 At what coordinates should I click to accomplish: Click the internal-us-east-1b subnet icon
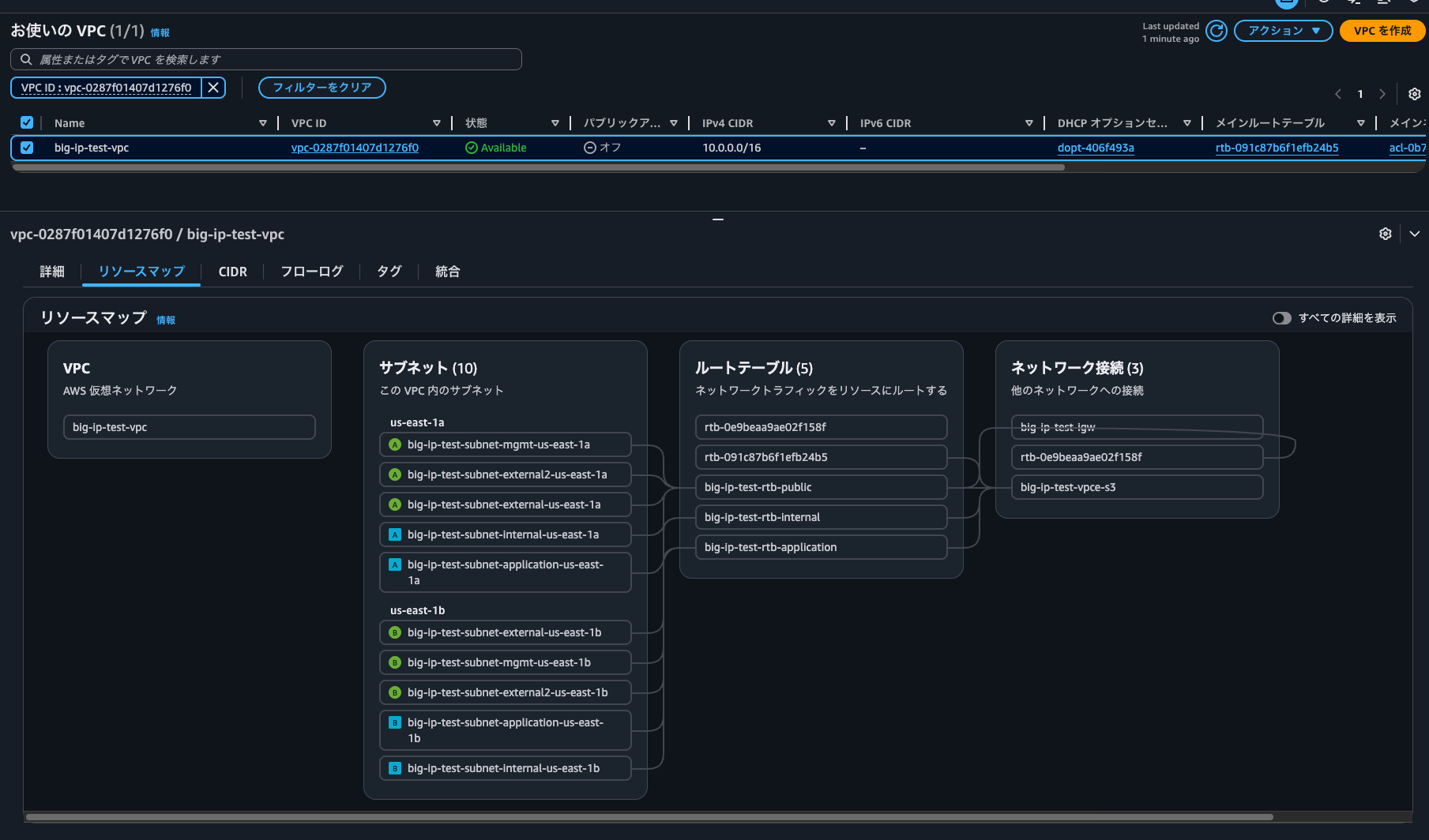(395, 768)
